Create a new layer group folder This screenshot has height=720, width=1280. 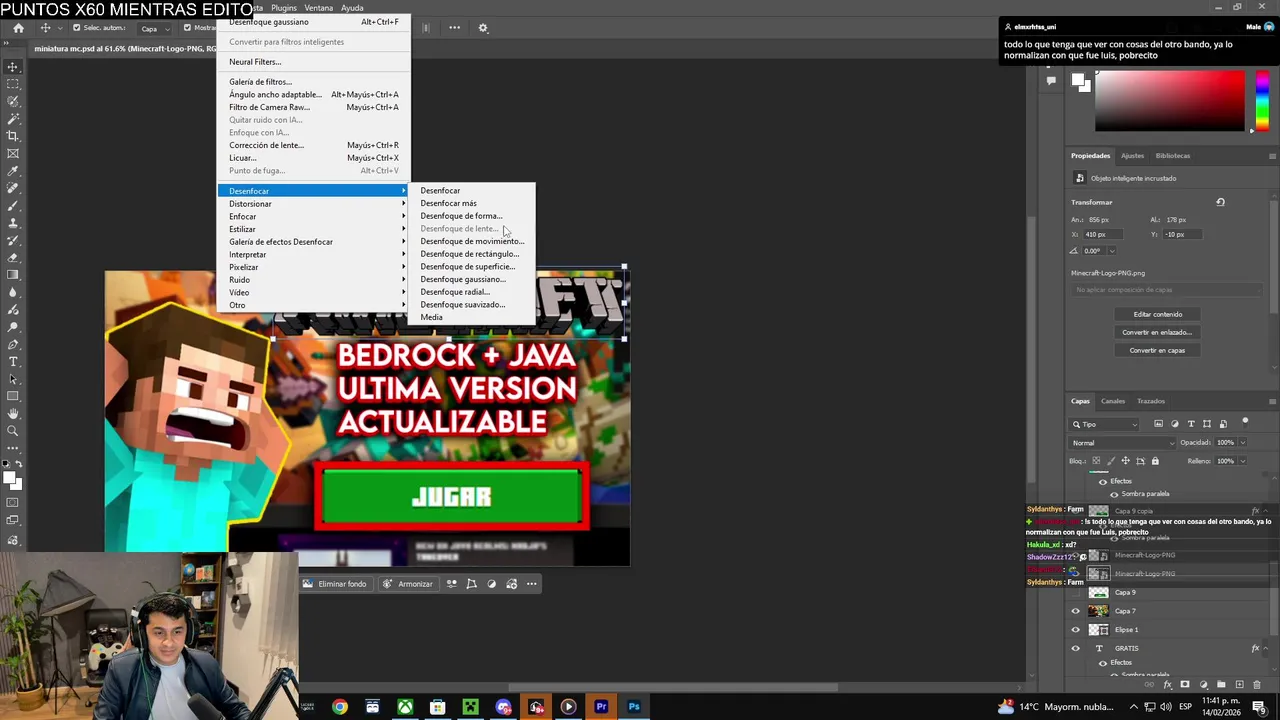coord(1221,685)
